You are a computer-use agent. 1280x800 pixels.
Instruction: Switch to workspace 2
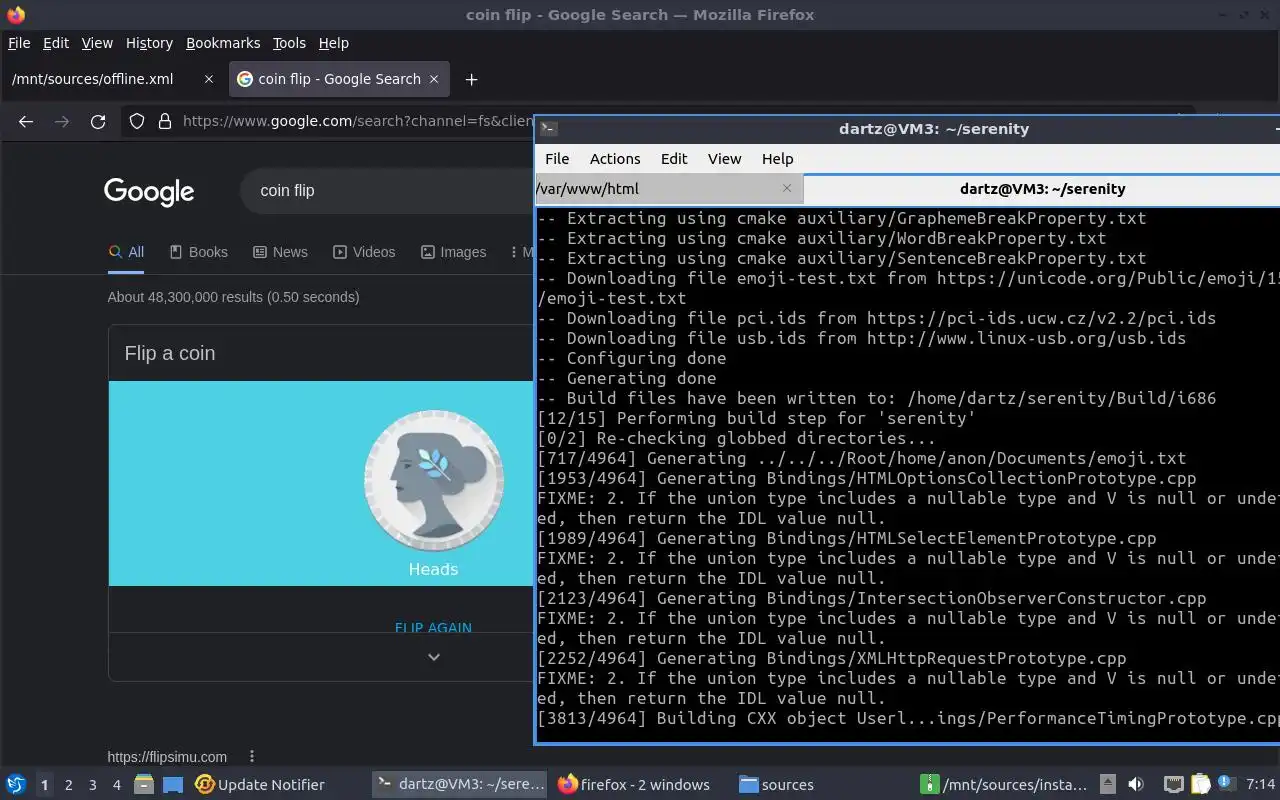(x=68, y=785)
